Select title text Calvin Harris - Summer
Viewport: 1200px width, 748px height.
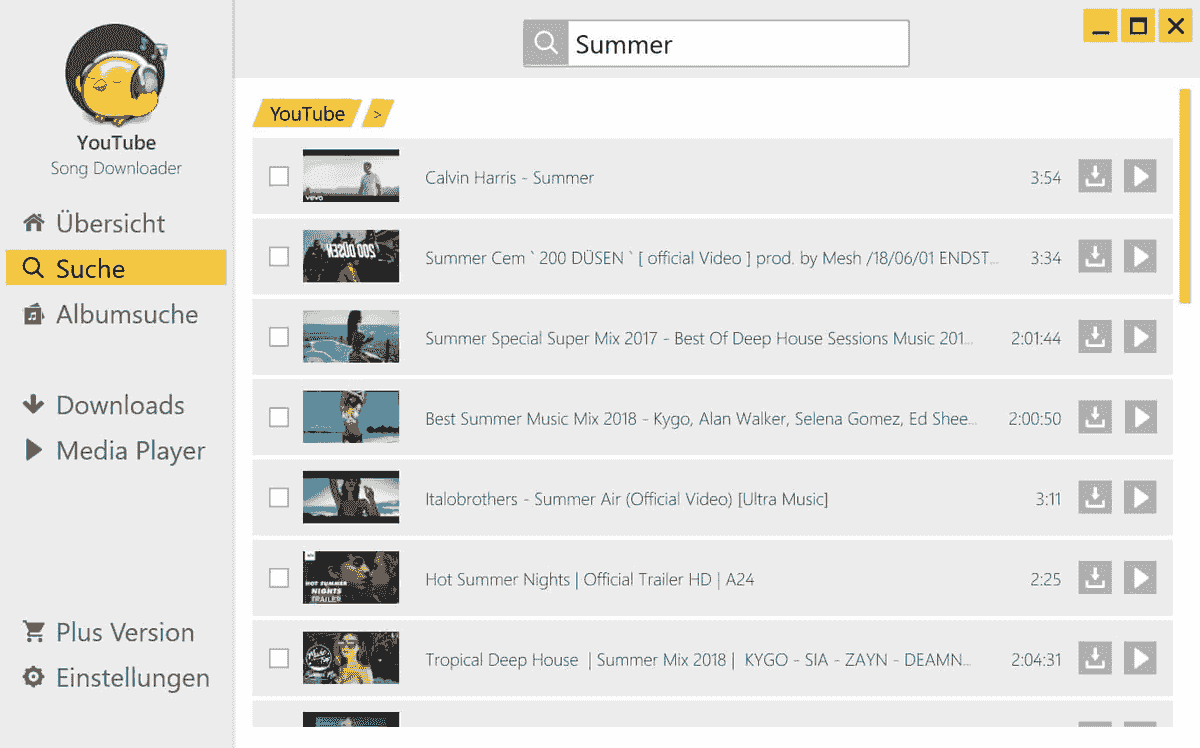tap(510, 178)
